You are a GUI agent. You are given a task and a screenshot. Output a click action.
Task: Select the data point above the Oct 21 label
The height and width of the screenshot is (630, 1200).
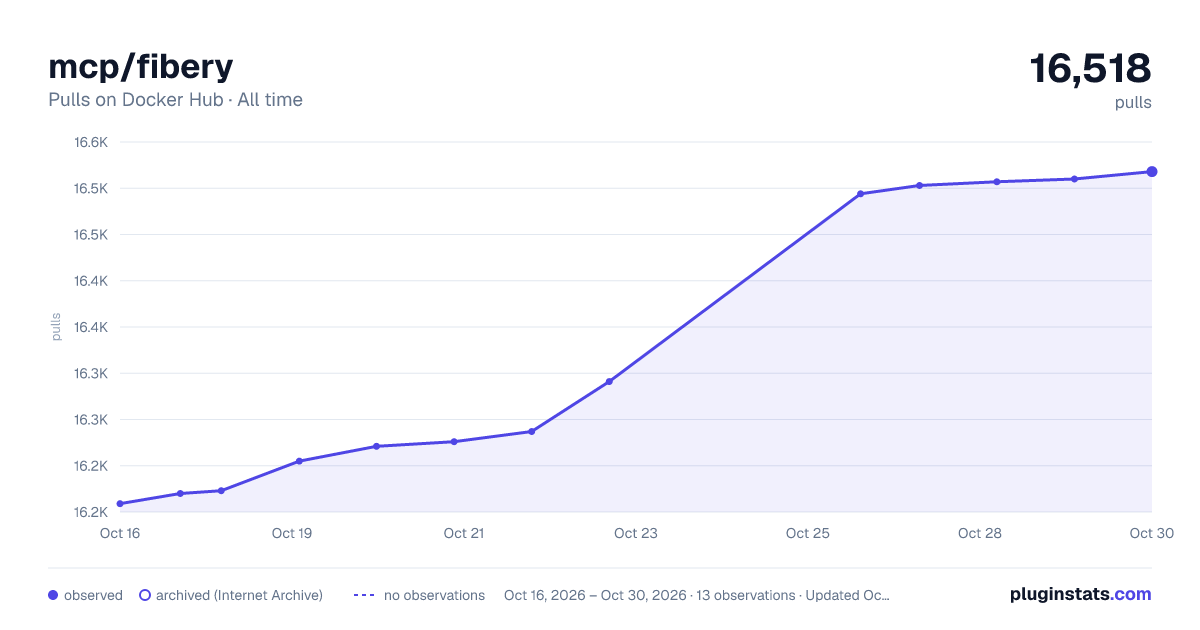pos(454,442)
